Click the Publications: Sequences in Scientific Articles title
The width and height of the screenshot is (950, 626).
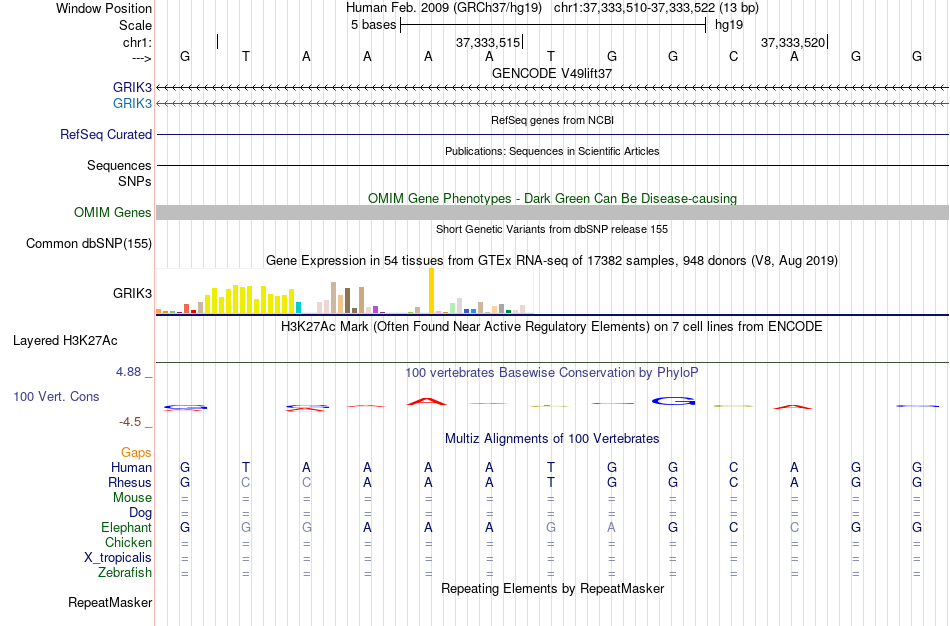coord(552,151)
